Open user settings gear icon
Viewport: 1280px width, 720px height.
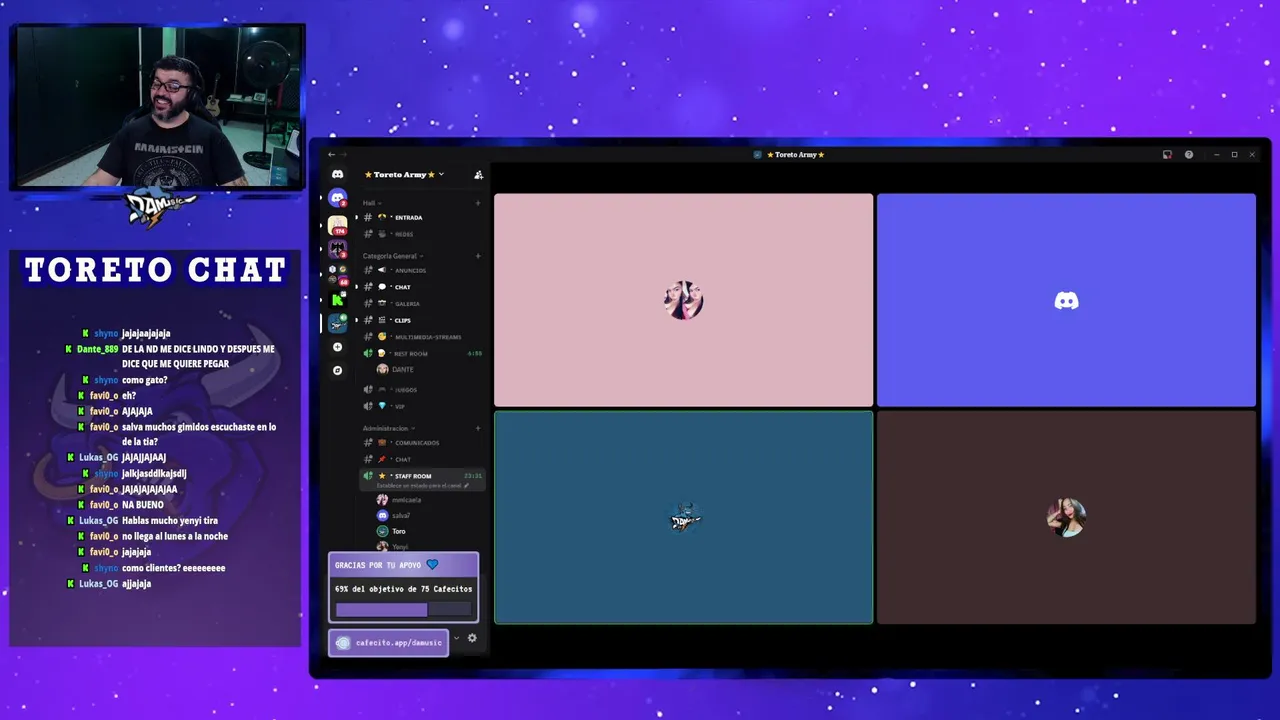click(x=472, y=638)
